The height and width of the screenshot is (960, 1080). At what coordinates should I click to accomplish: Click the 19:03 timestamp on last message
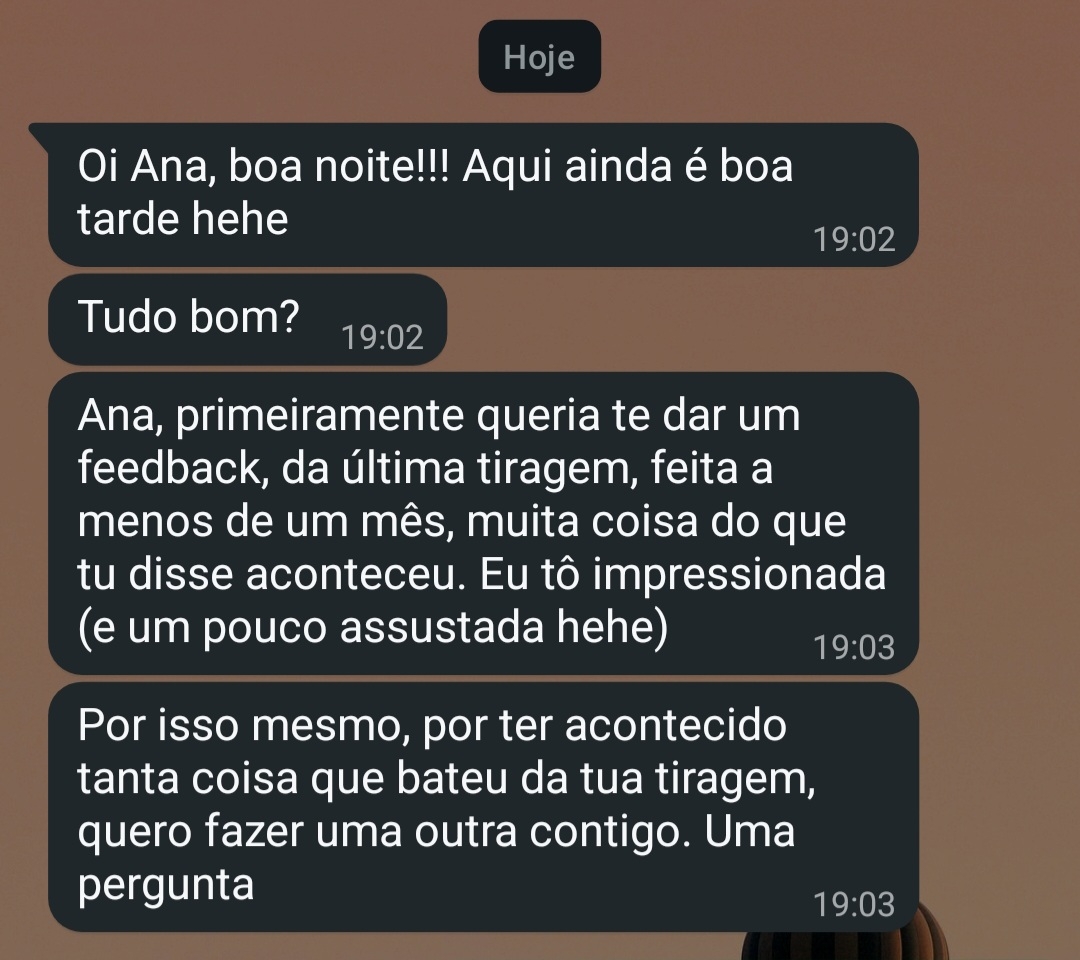[x=854, y=904]
